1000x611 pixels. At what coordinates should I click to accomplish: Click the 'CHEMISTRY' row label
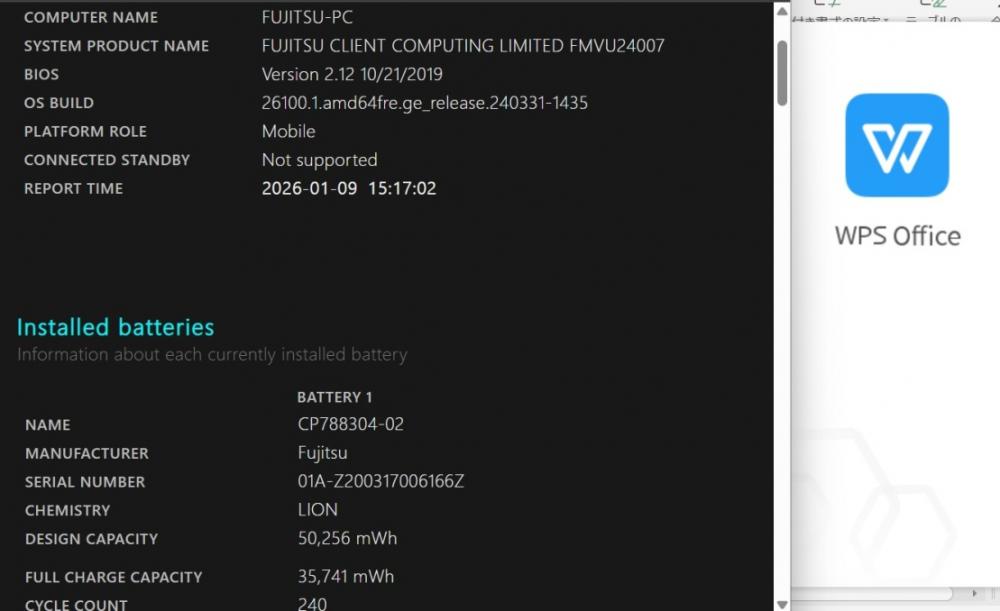click(x=68, y=511)
